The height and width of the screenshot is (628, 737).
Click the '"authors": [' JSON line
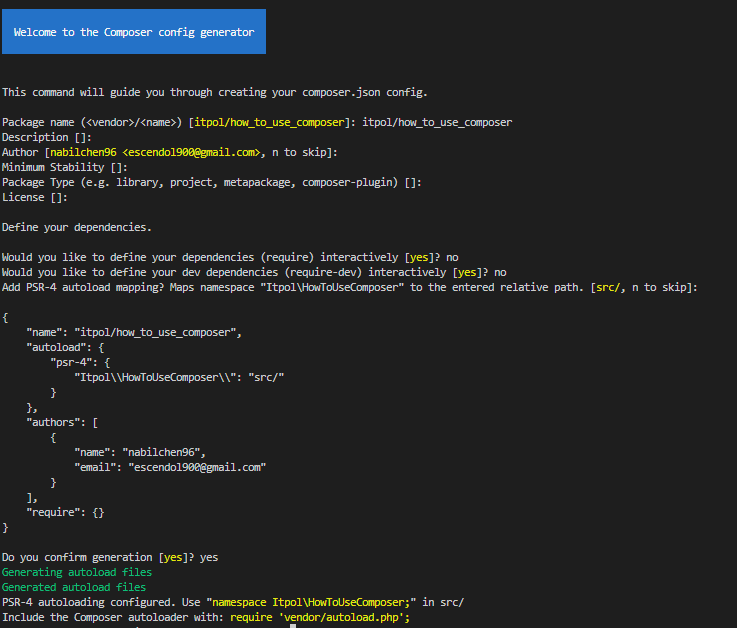pos(62,423)
